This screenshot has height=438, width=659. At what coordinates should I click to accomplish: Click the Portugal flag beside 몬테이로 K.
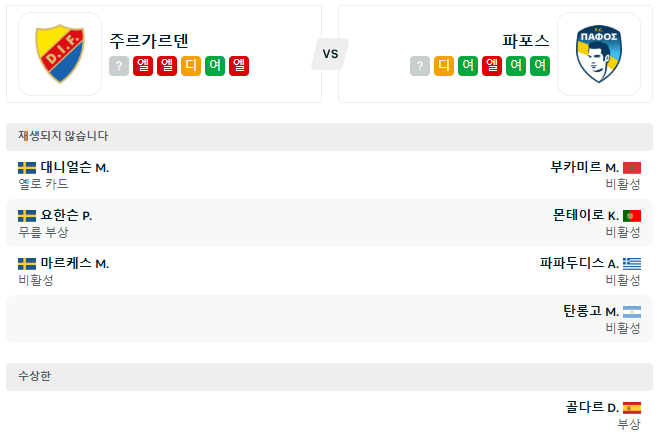click(631, 216)
